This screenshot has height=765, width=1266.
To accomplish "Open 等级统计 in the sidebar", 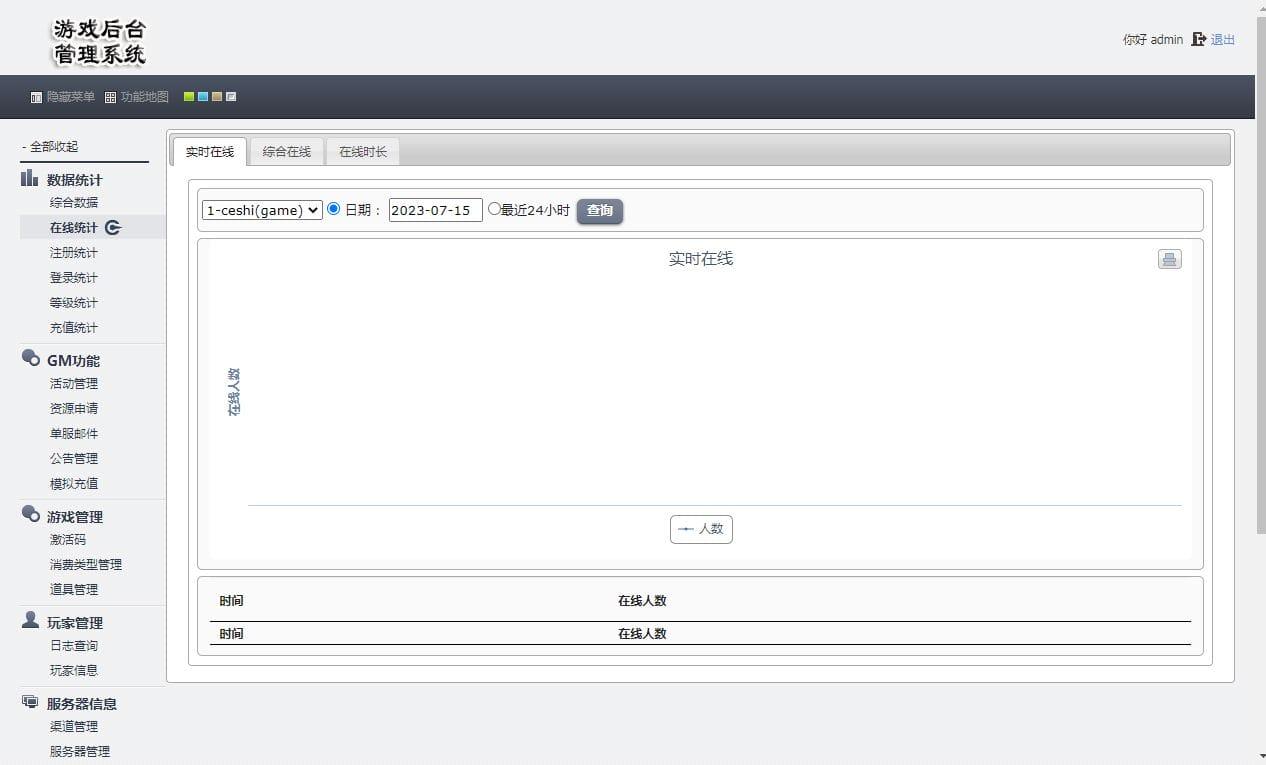I will tap(74, 303).
